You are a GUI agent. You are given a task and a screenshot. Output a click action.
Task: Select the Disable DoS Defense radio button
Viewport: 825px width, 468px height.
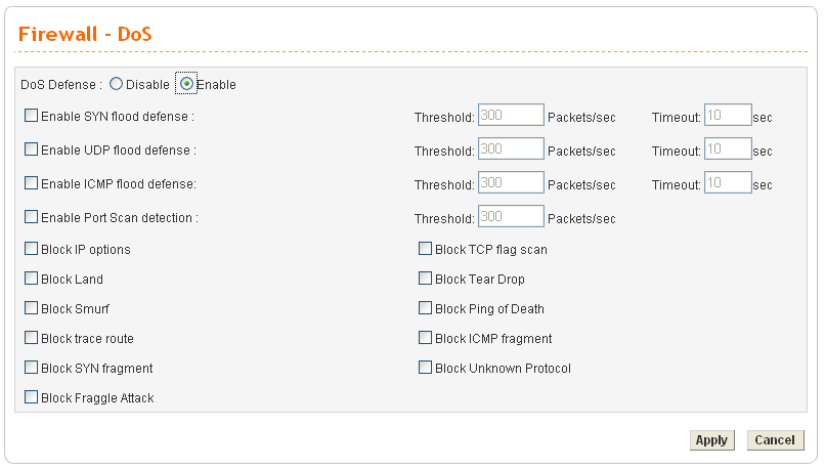[116, 85]
